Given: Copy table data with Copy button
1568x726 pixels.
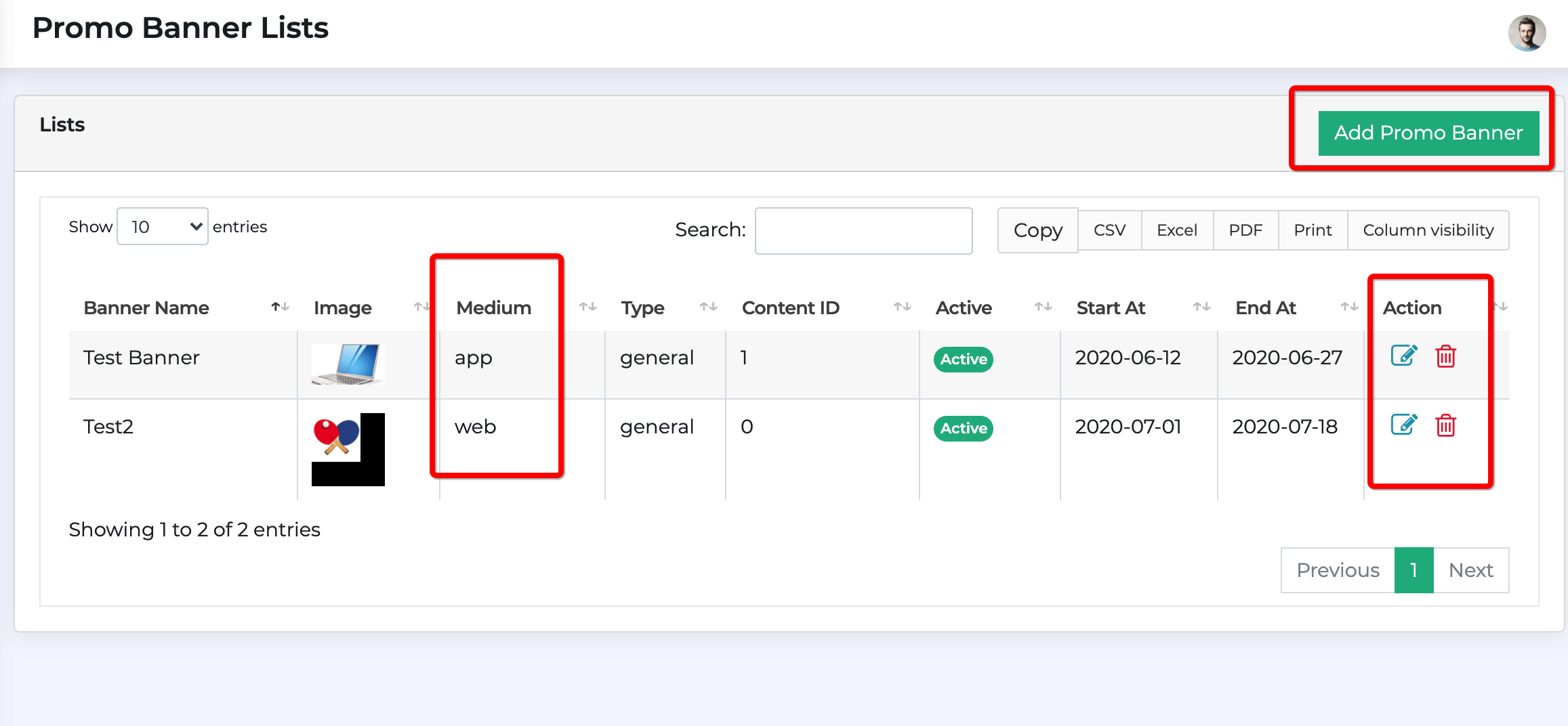Looking at the screenshot, I should (x=1037, y=230).
